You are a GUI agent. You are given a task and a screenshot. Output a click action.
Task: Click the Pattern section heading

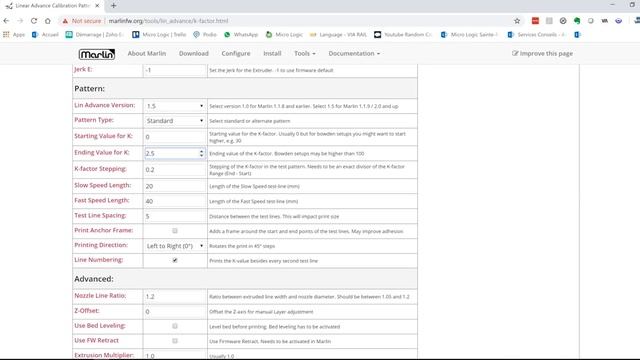[x=89, y=89]
